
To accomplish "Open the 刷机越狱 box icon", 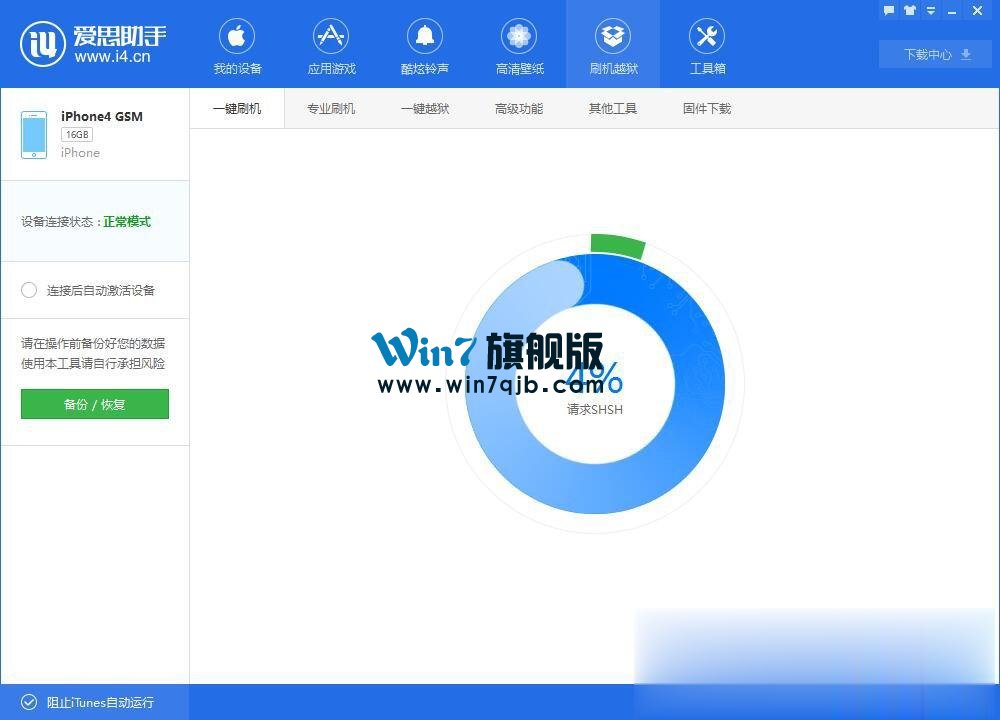I will point(613,36).
